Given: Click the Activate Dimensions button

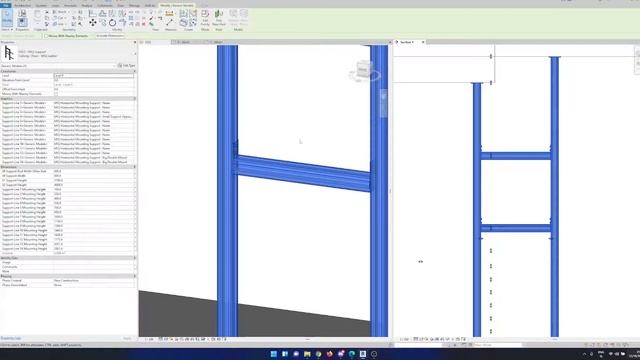Looking at the screenshot, I should (110, 36).
